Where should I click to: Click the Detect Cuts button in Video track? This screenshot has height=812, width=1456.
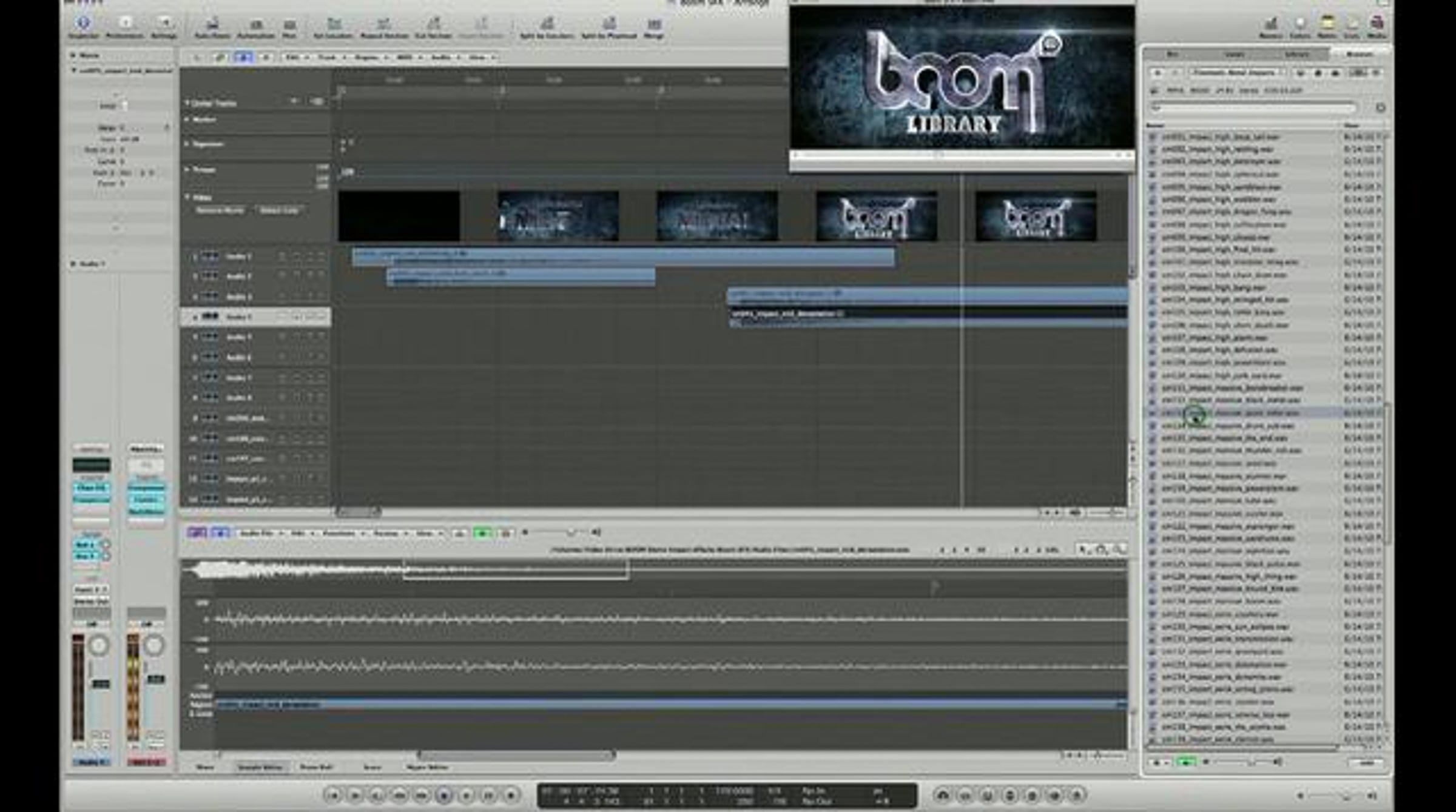pos(279,210)
